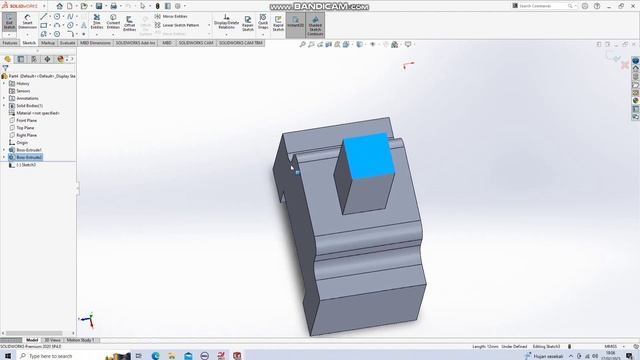Click the blue highlighted face of the model
The width and height of the screenshot is (640, 360).
tap(369, 155)
